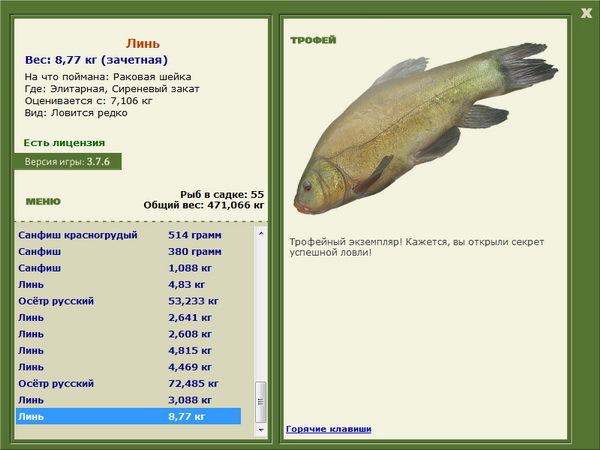Screen dimensions: 600x450
Task: Select the Санфиш 1,088 кг row
Action: tap(129, 268)
